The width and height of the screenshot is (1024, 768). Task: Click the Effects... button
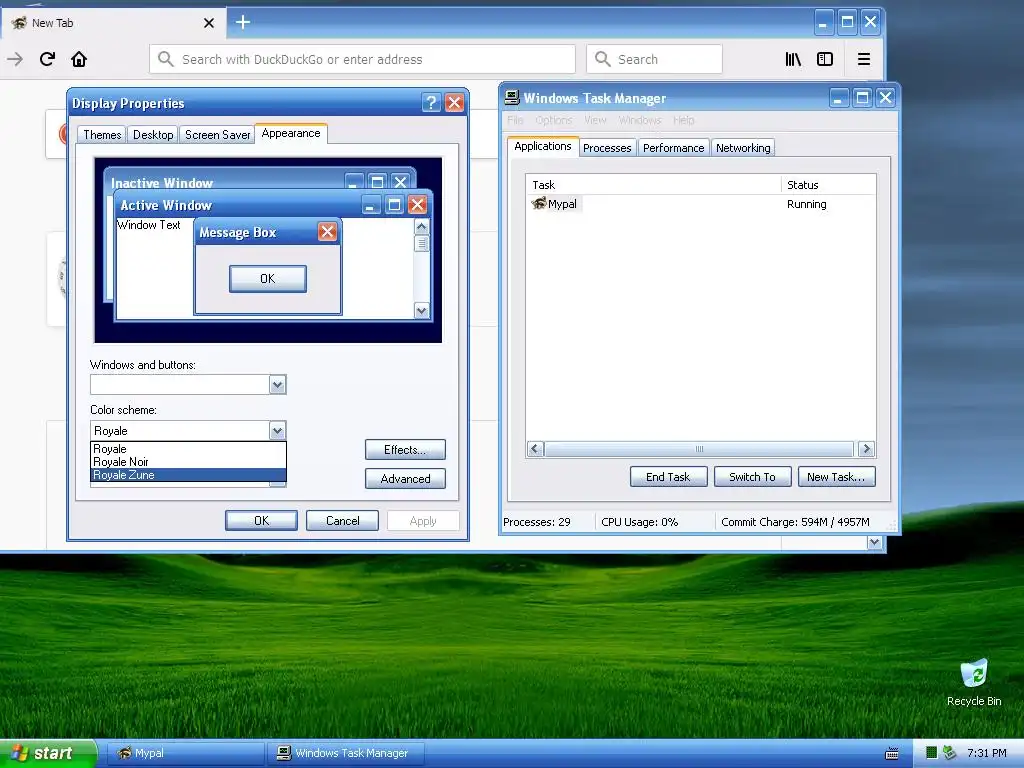click(405, 449)
